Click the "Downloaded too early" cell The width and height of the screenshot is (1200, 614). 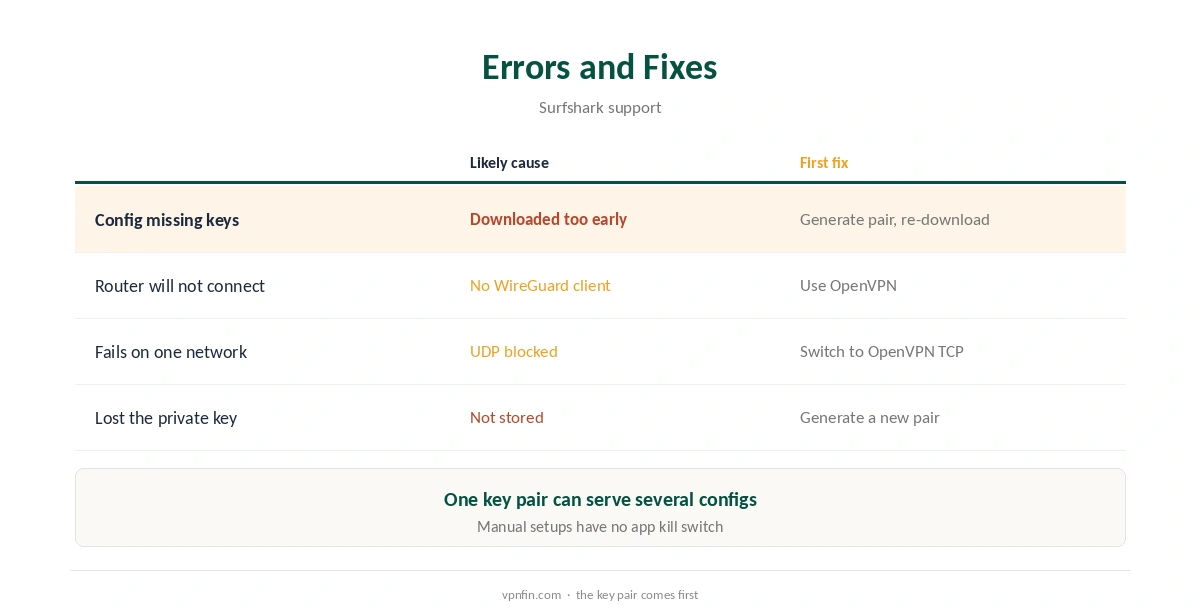point(548,219)
